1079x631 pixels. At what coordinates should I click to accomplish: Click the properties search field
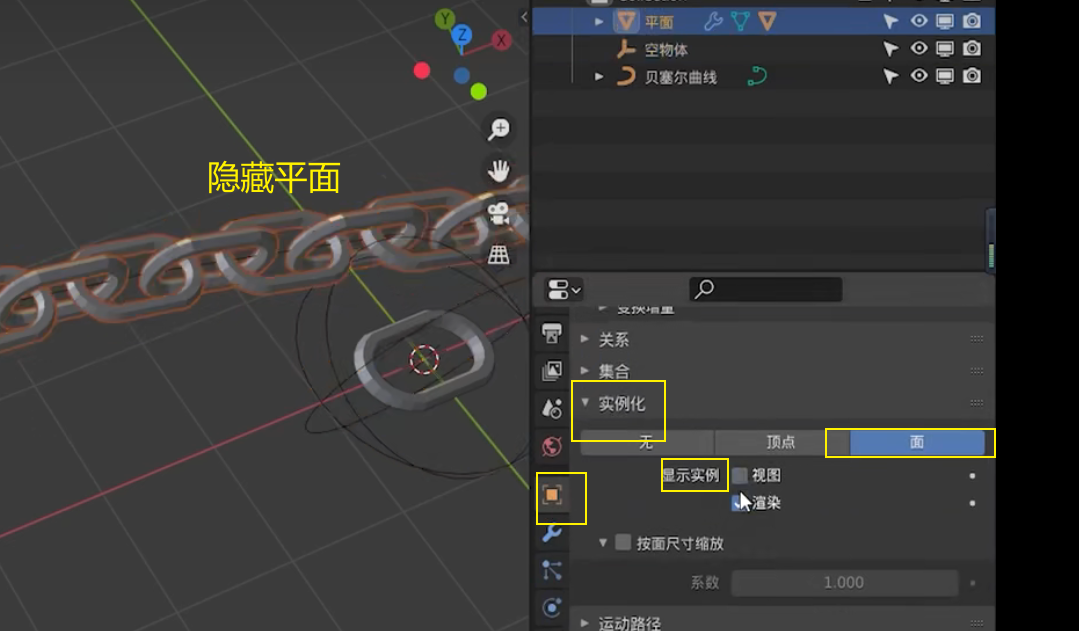click(766, 289)
